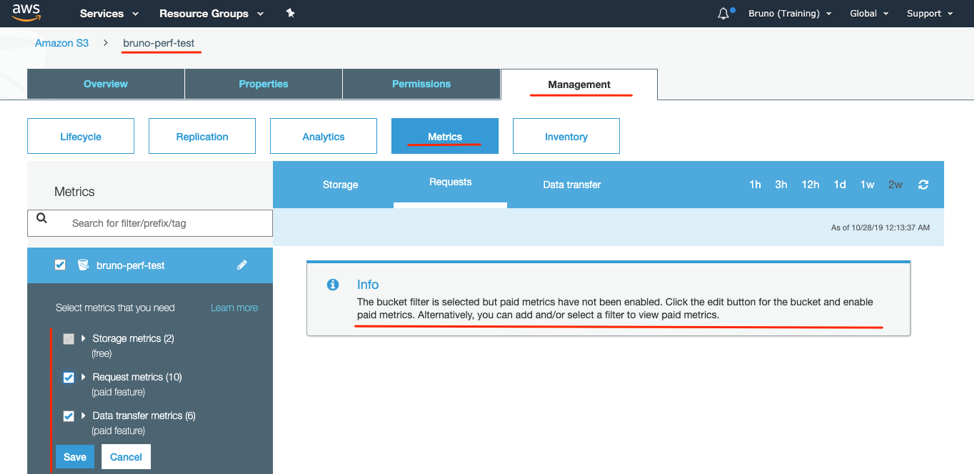Viewport: 974px width, 474px height.
Task: Click the 'As of 10/28/19 12:13:37 AM' timestamp
Action: (880, 228)
